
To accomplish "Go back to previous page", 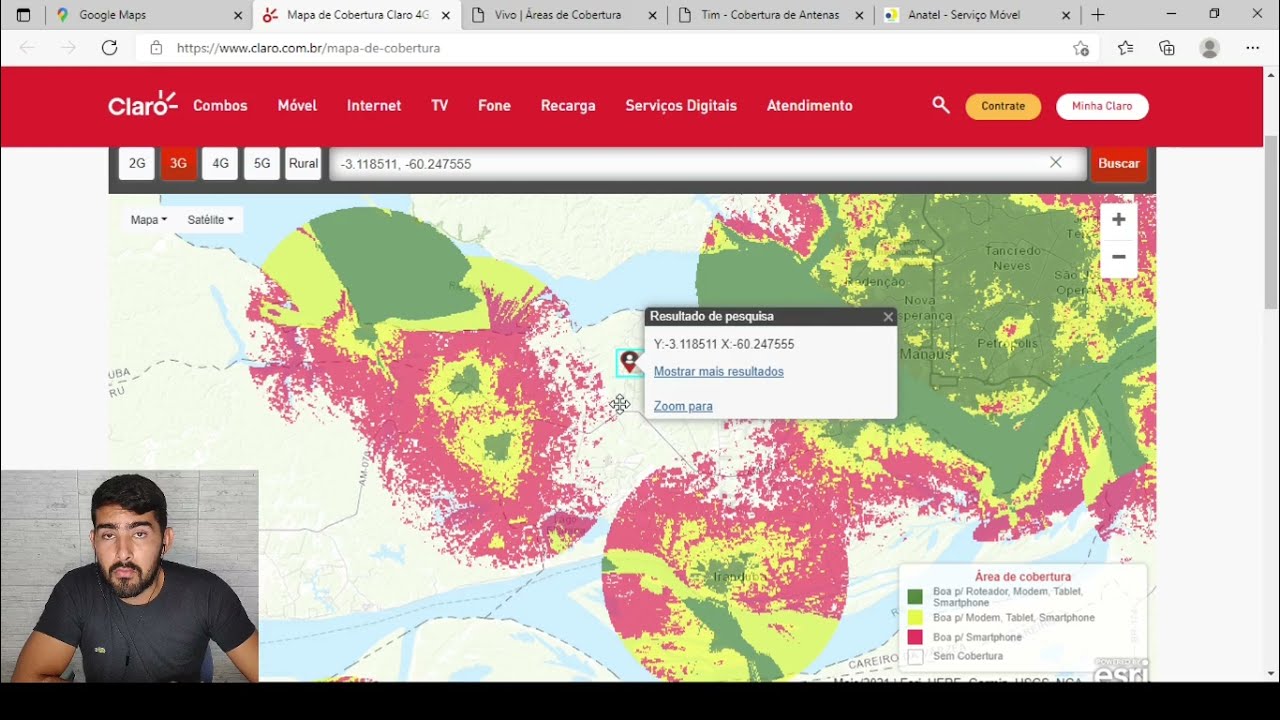I will click(x=27, y=48).
